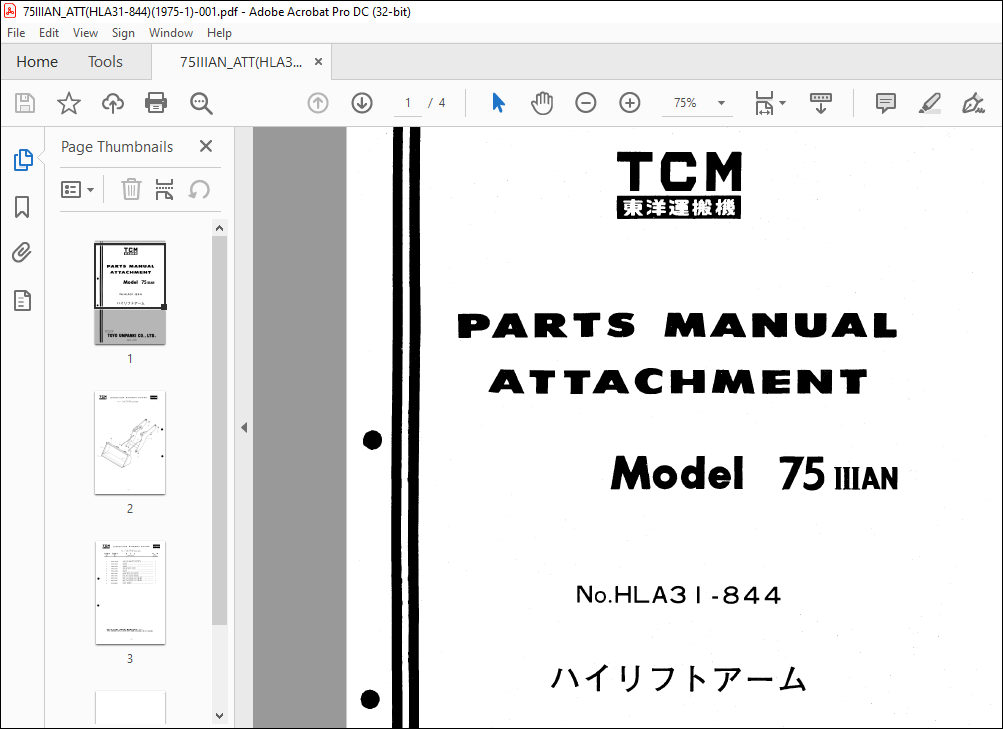Zoom out with minus icon
The image size is (1003, 729).
pyautogui.click(x=585, y=103)
